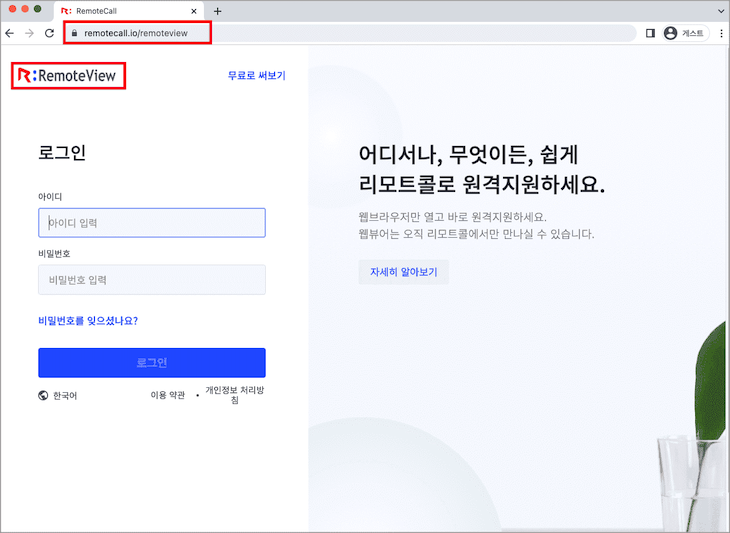Click the red macOS close window button
This screenshot has height=533, width=730.
click(x=13, y=9)
